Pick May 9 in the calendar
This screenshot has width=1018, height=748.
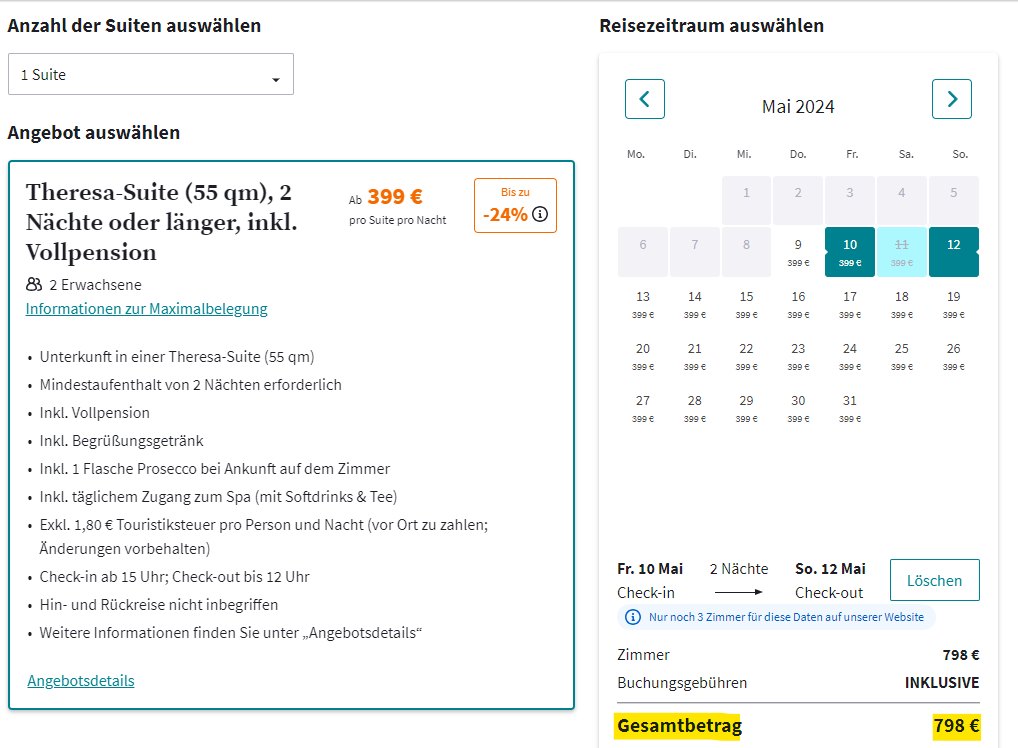pyautogui.click(x=798, y=252)
